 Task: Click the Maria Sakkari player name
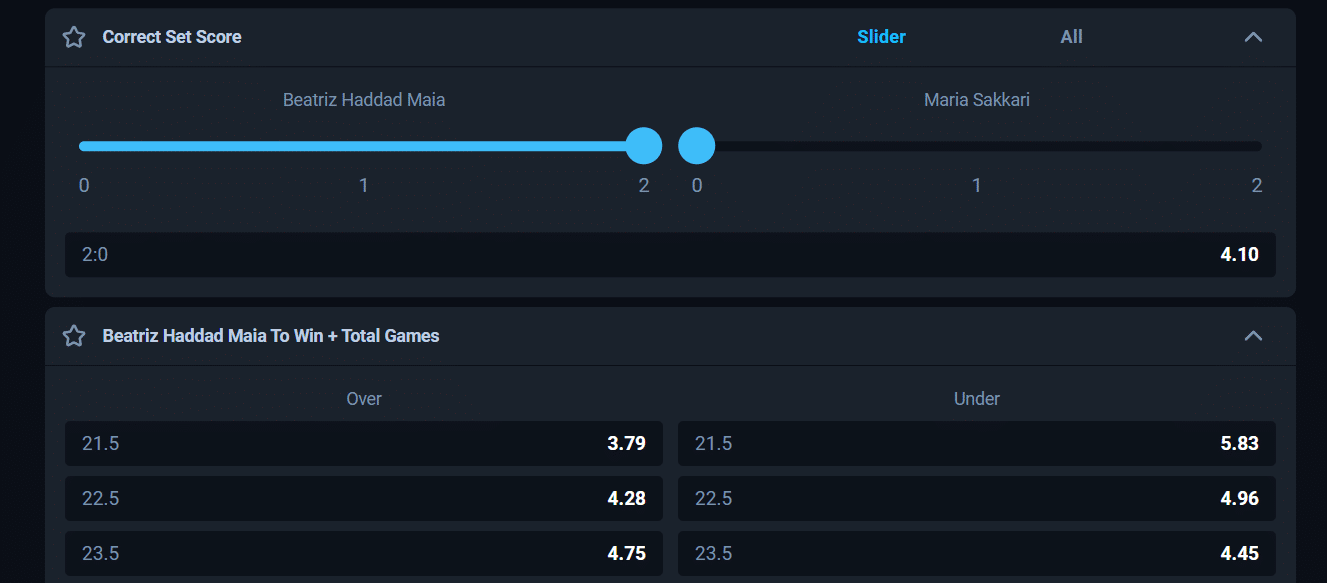[976, 99]
